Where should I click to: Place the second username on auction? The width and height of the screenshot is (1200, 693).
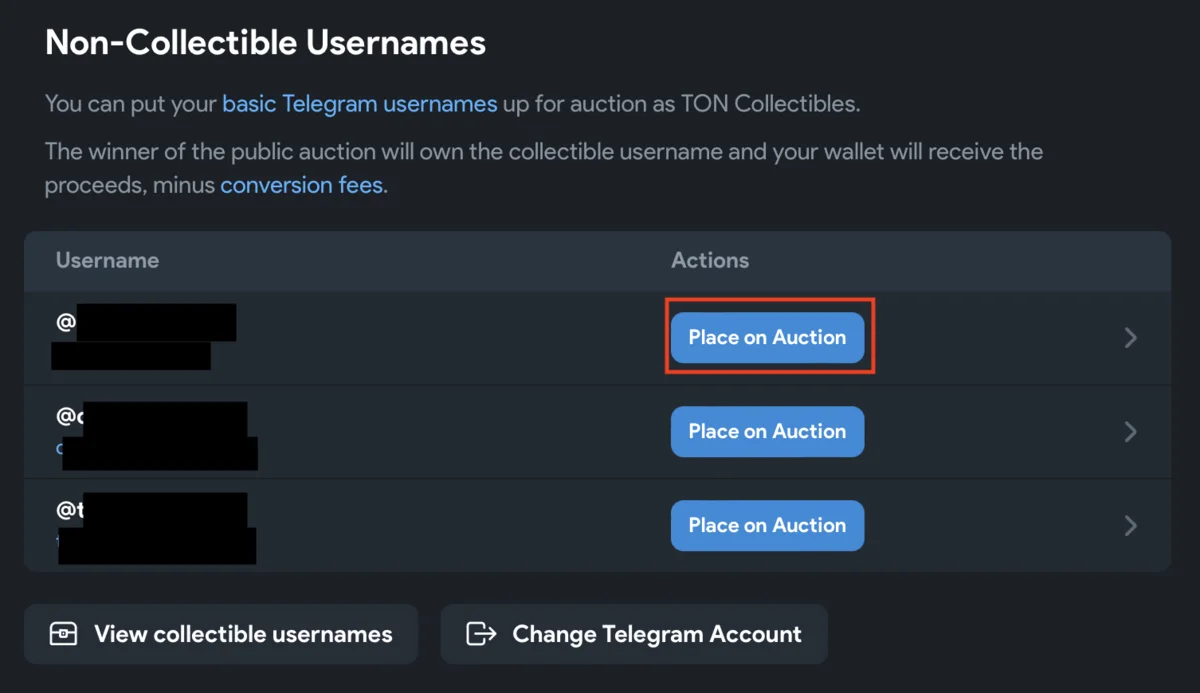(767, 432)
